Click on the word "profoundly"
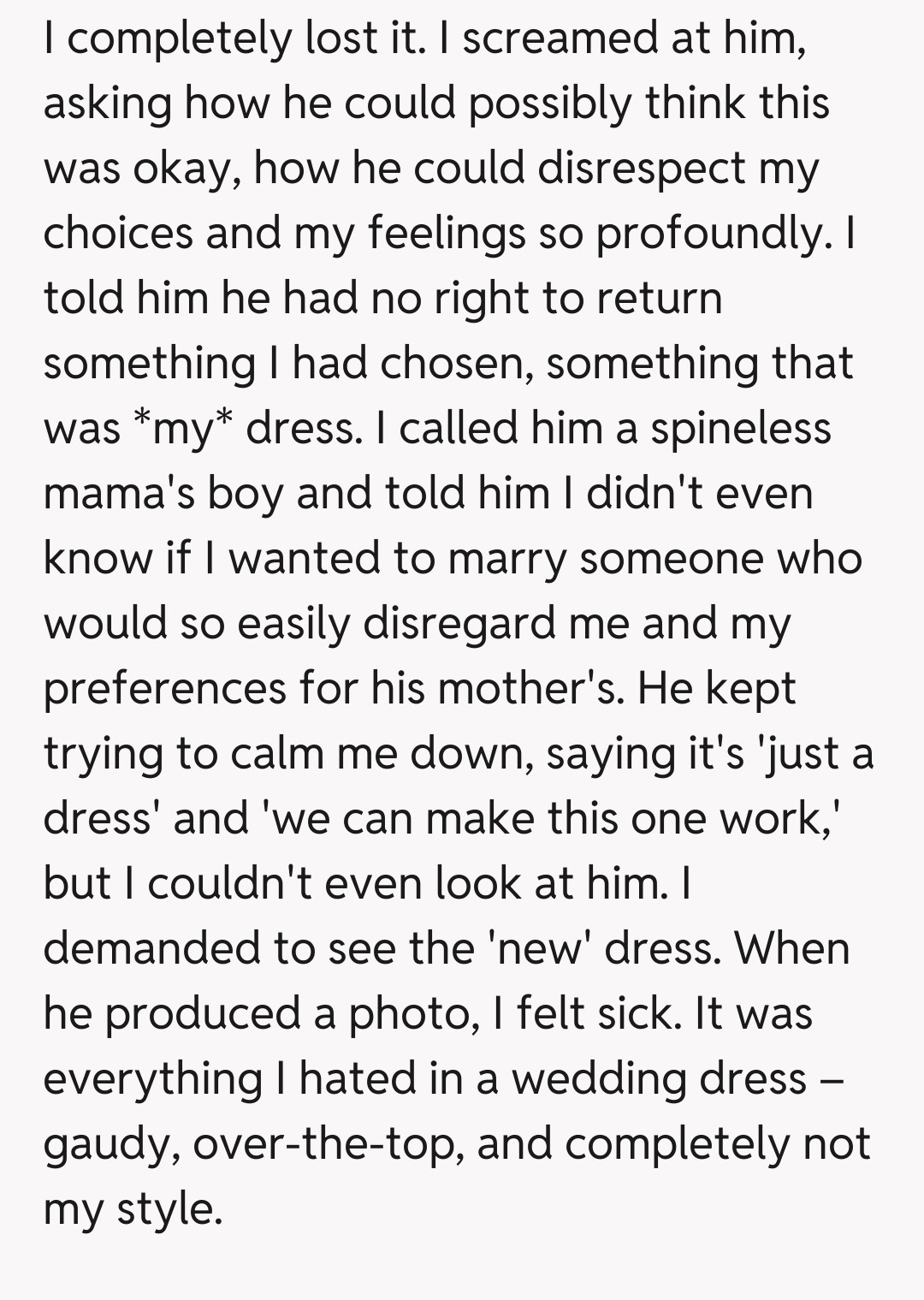This screenshot has width=924, height=1300. (708, 234)
